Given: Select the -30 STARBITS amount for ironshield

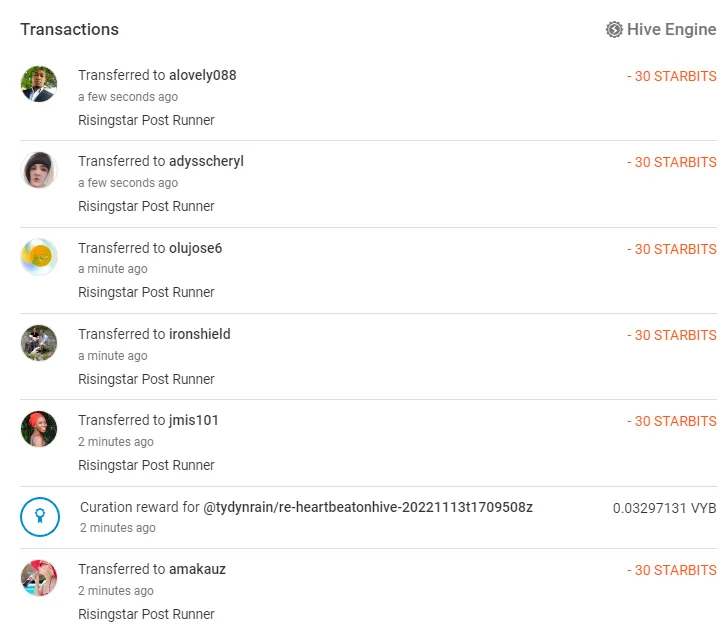Looking at the screenshot, I should 672,335.
